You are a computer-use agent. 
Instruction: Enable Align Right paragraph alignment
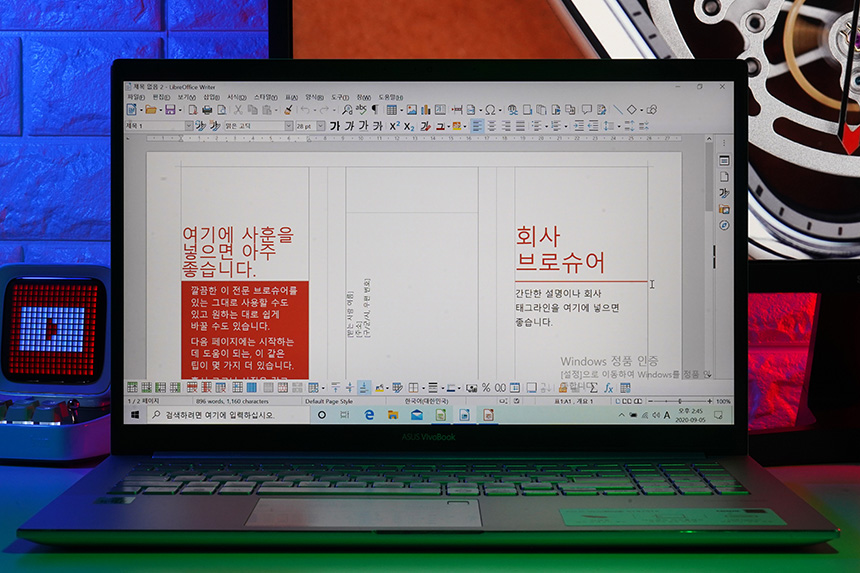click(x=506, y=126)
